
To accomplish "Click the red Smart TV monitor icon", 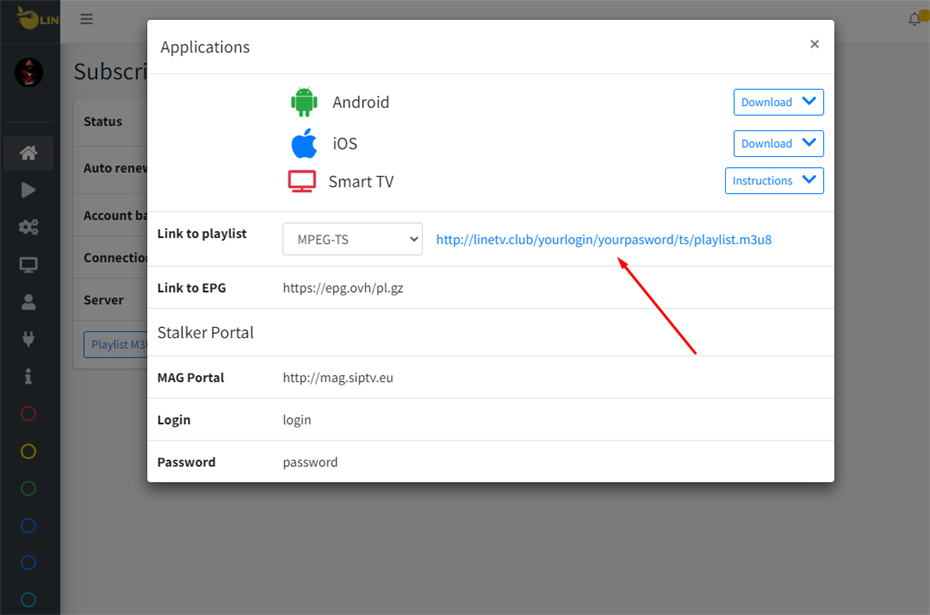I will pos(302,181).
